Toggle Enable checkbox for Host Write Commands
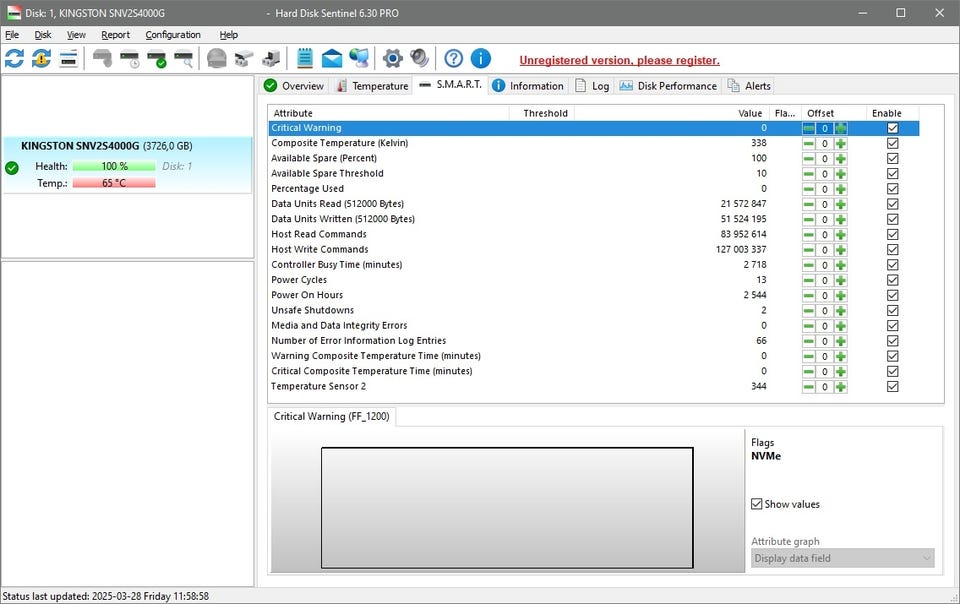Viewport: 960px width, 604px height. [x=893, y=250]
